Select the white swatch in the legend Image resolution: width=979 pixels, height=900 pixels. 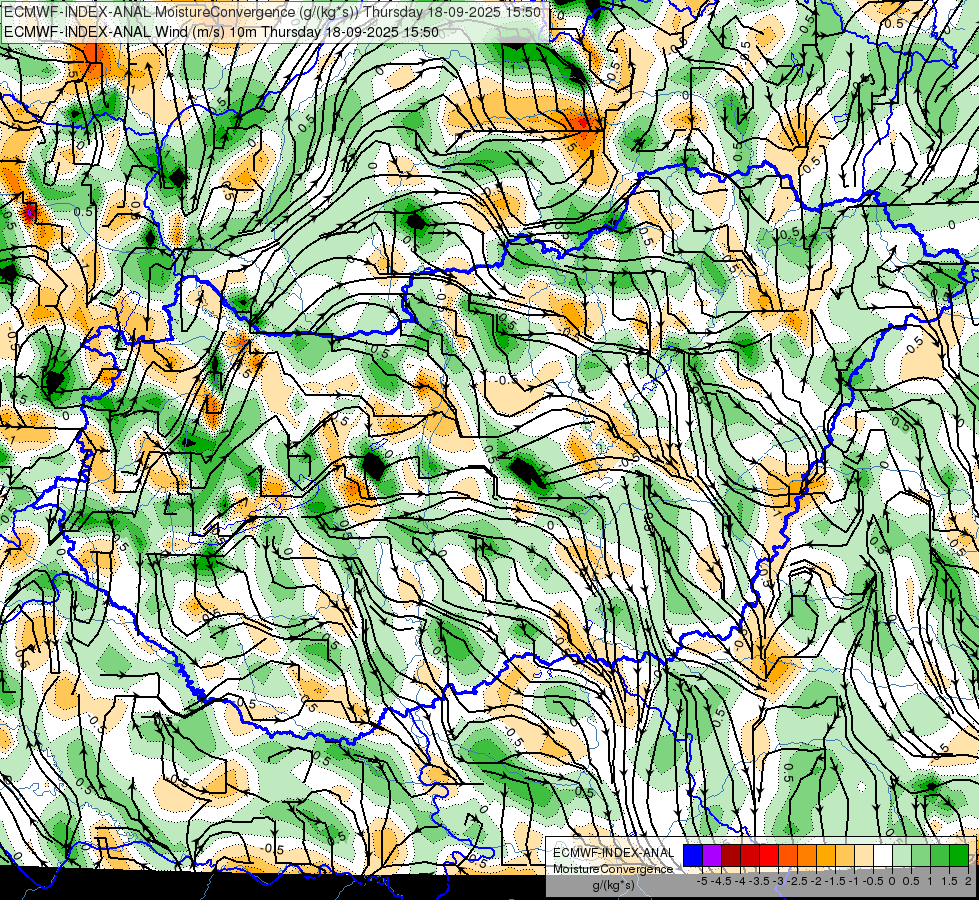click(x=883, y=855)
